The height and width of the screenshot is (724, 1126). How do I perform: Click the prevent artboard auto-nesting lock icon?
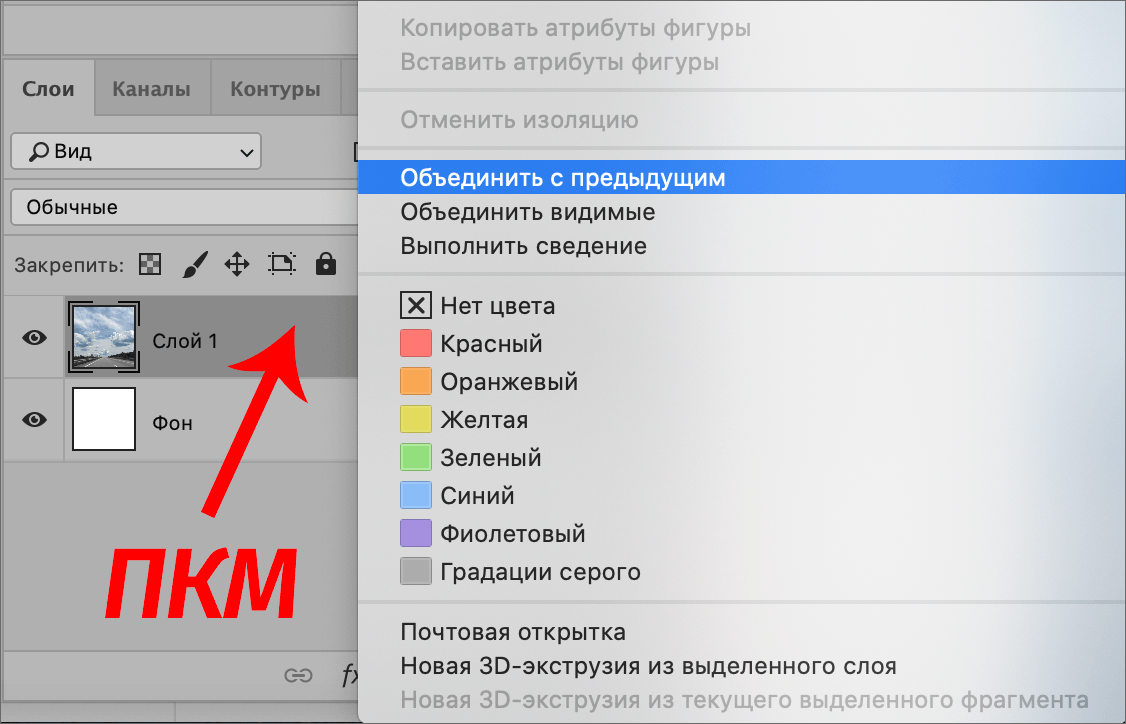pyautogui.click(x=281, y=263)
